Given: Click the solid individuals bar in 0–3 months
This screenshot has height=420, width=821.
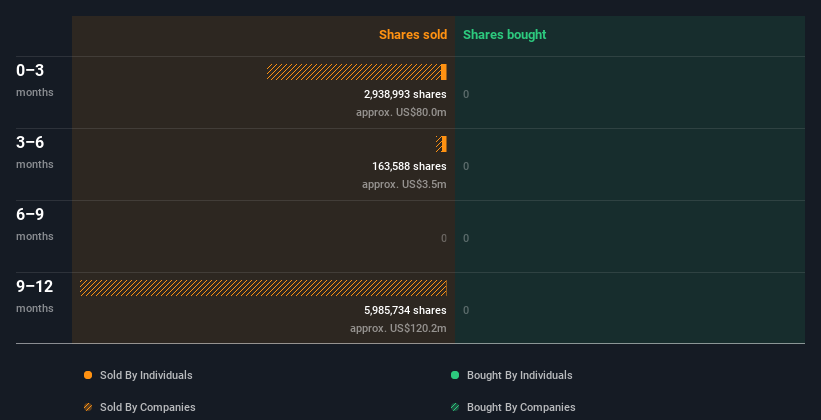Looking at the screenshot, I should (443, 72).
